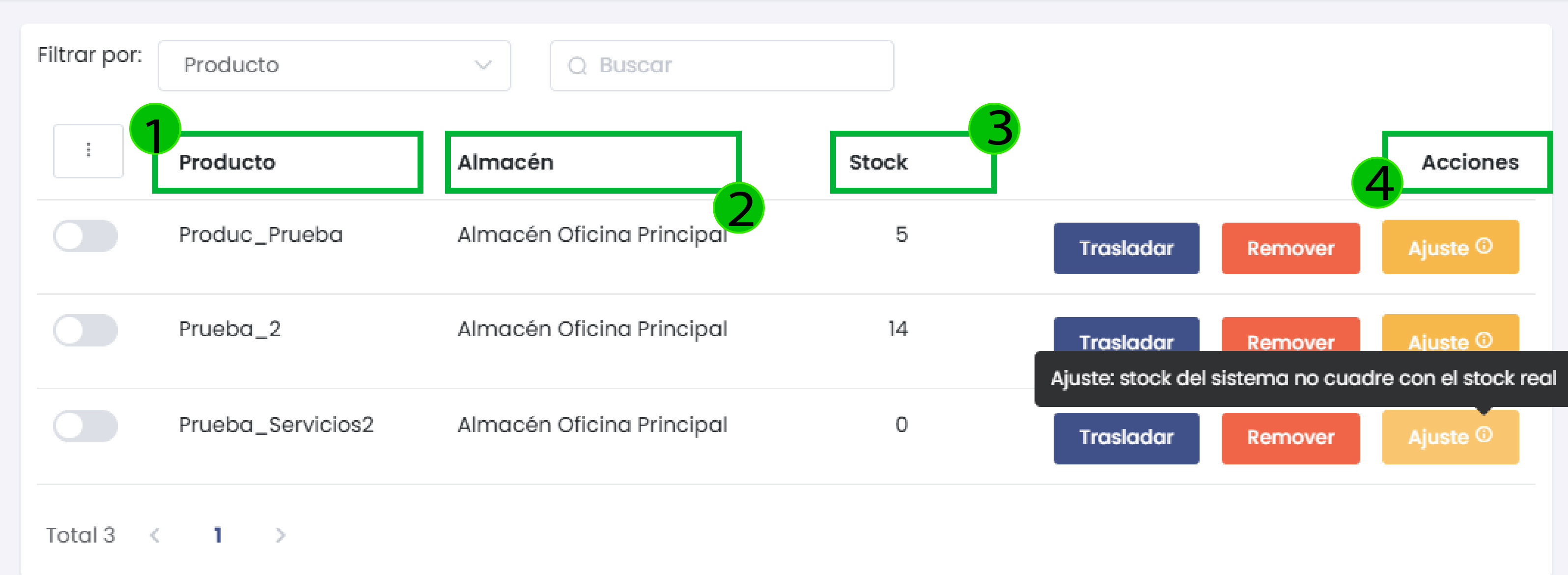
Task: Click the info icon on Produc_Prueba's Ajuste button
Action: (1484, 246)
